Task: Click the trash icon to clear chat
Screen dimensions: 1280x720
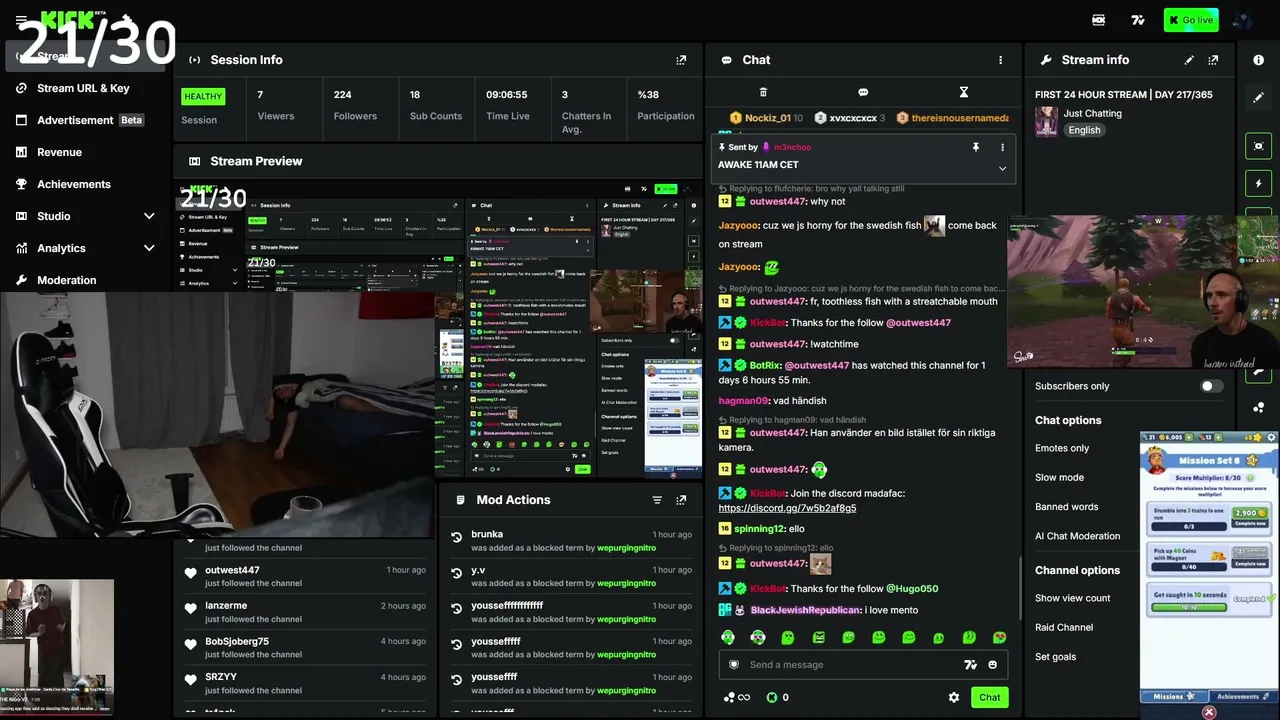Action: 763,92
